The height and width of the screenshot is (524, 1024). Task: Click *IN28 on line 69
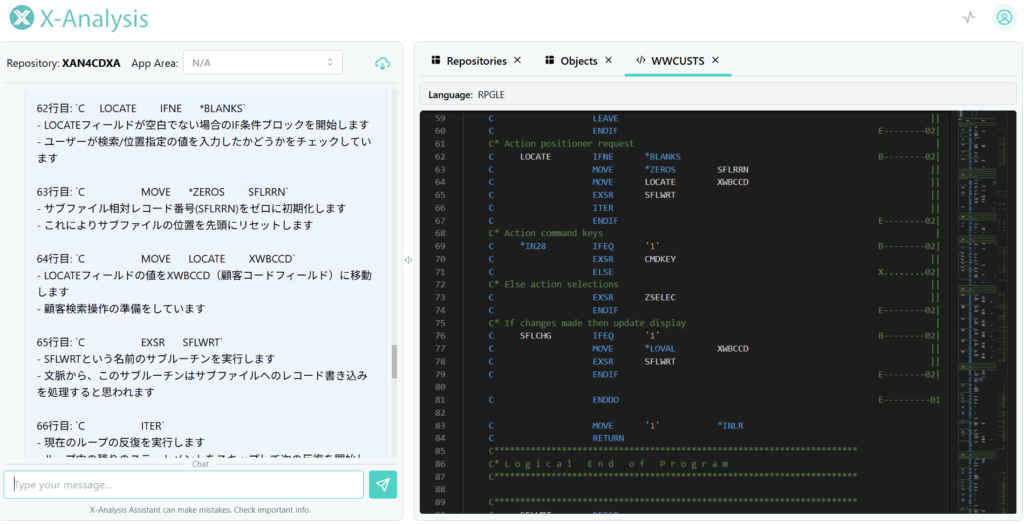pos(533,246)
